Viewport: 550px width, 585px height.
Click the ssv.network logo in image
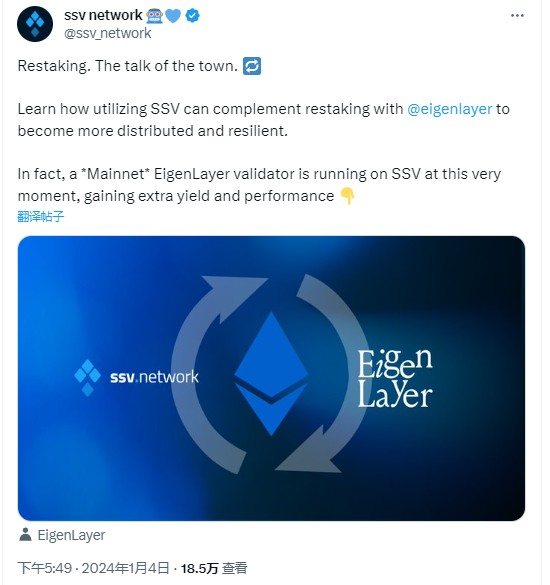pyautogui.click(x=137, y=377)
